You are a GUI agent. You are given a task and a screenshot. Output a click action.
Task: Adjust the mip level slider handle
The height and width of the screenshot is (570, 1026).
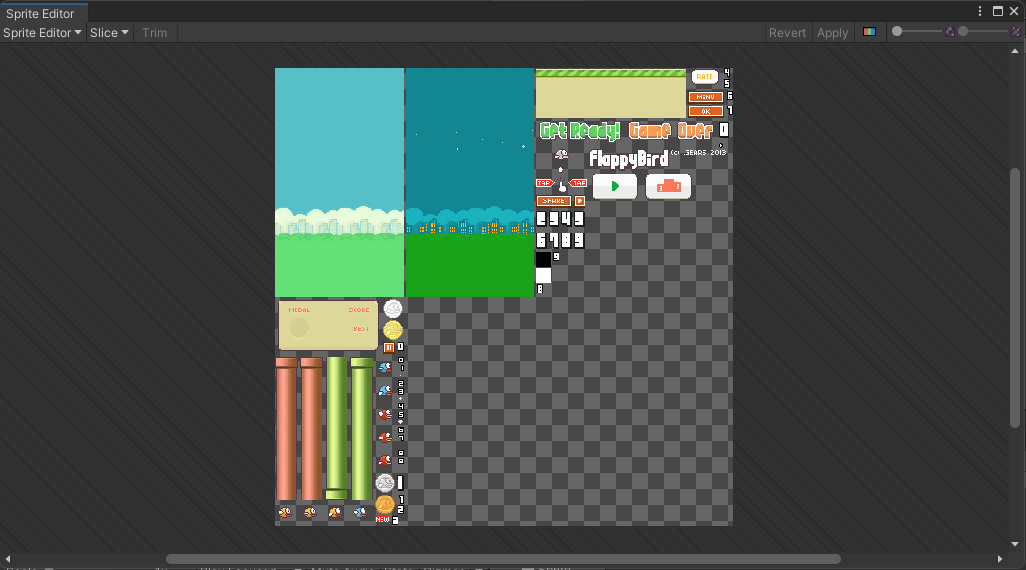click(963, 31)
